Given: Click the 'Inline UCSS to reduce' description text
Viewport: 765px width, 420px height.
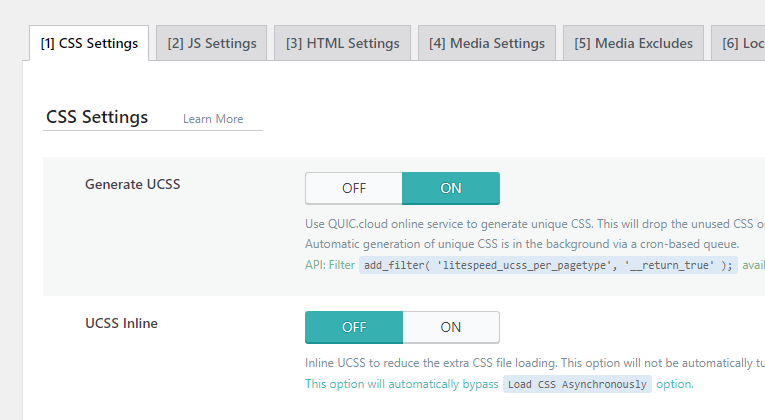Looking at the screenshot, I should pyautogui.click(x=535, y=363).
